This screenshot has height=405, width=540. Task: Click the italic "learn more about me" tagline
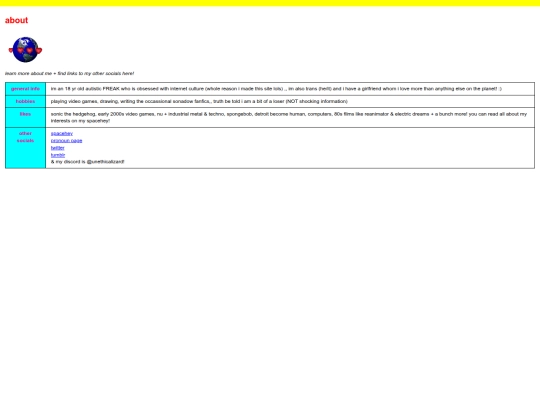pos(69,73)
